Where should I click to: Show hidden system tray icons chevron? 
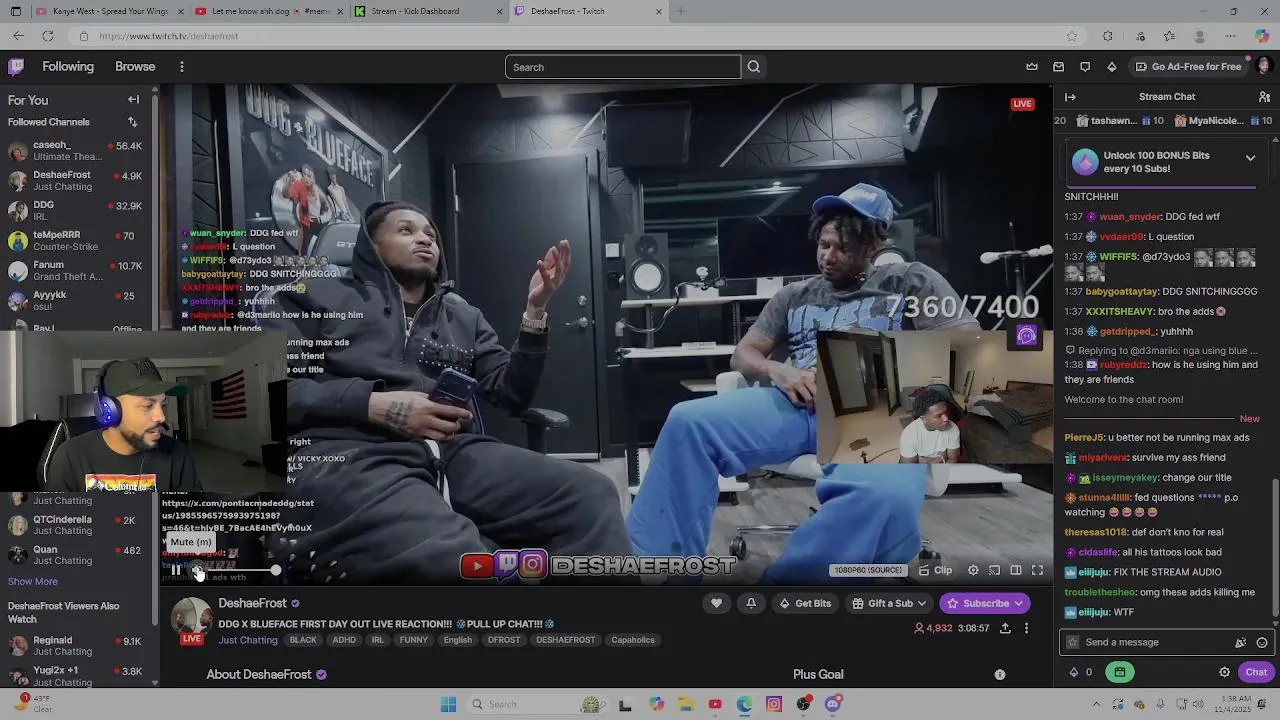point(1098,704)
